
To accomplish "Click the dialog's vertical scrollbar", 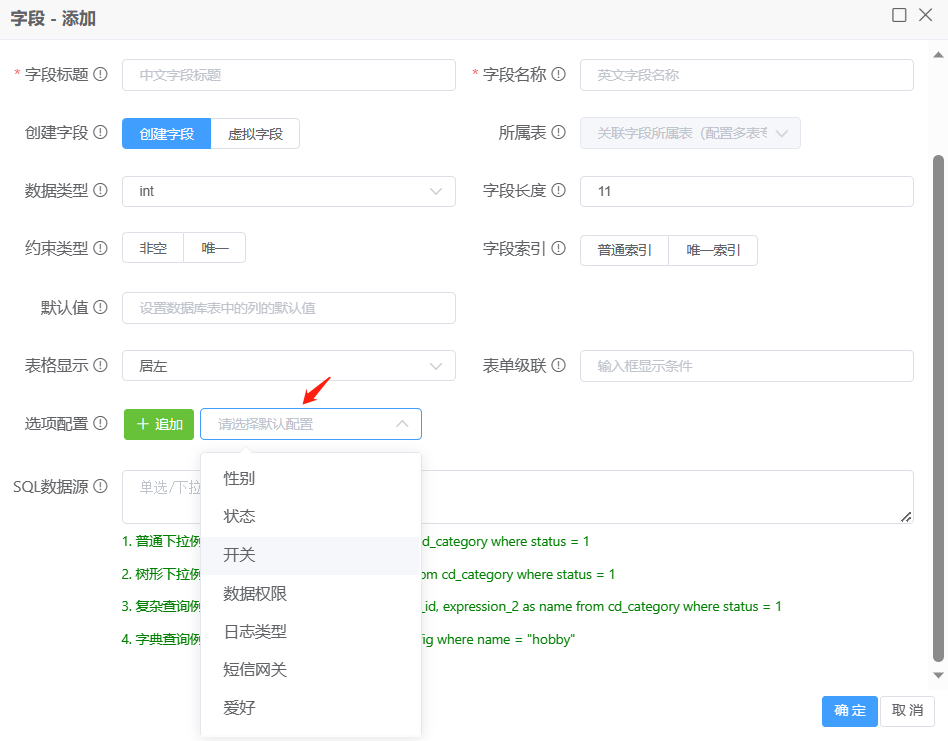I will tap(938, 400).
